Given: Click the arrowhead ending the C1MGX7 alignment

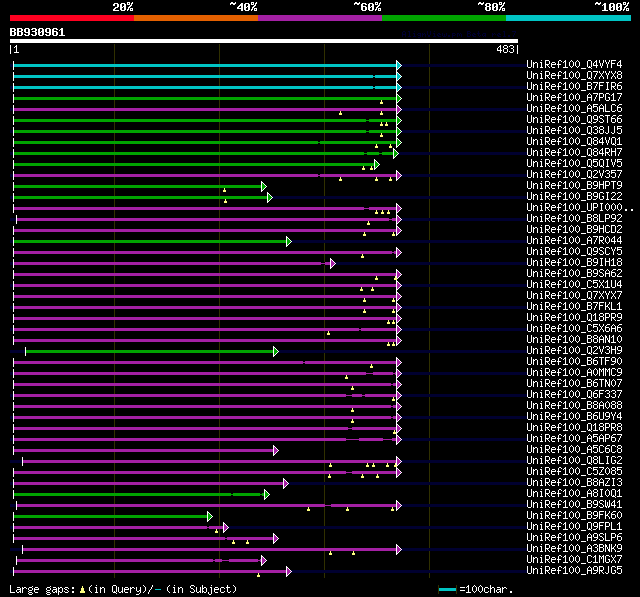Looking at the screenshot, I should pos(264,561).
